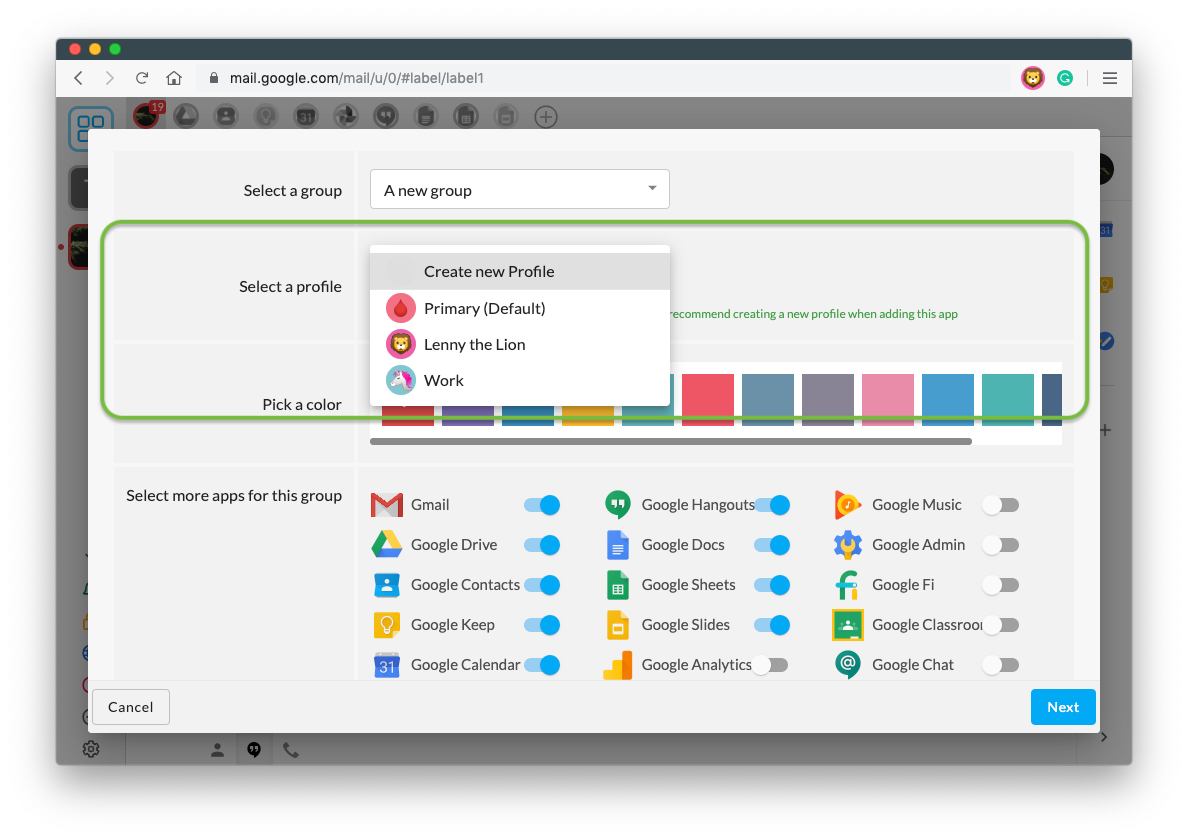Disable the Google Calendar toggle

coord(542,665)
